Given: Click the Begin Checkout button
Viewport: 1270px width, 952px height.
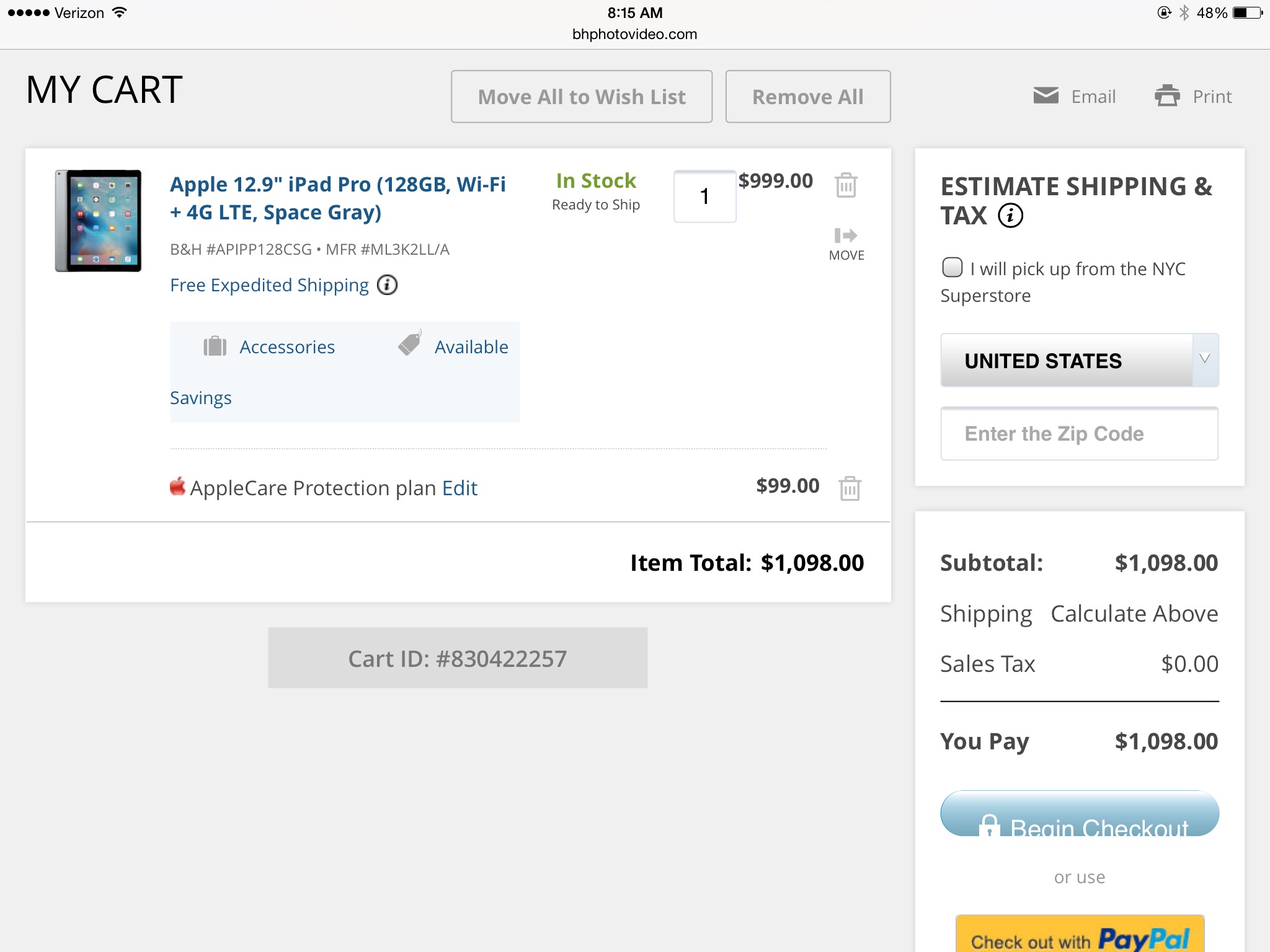Looking at the screenshot, I should click(1080, 814).
